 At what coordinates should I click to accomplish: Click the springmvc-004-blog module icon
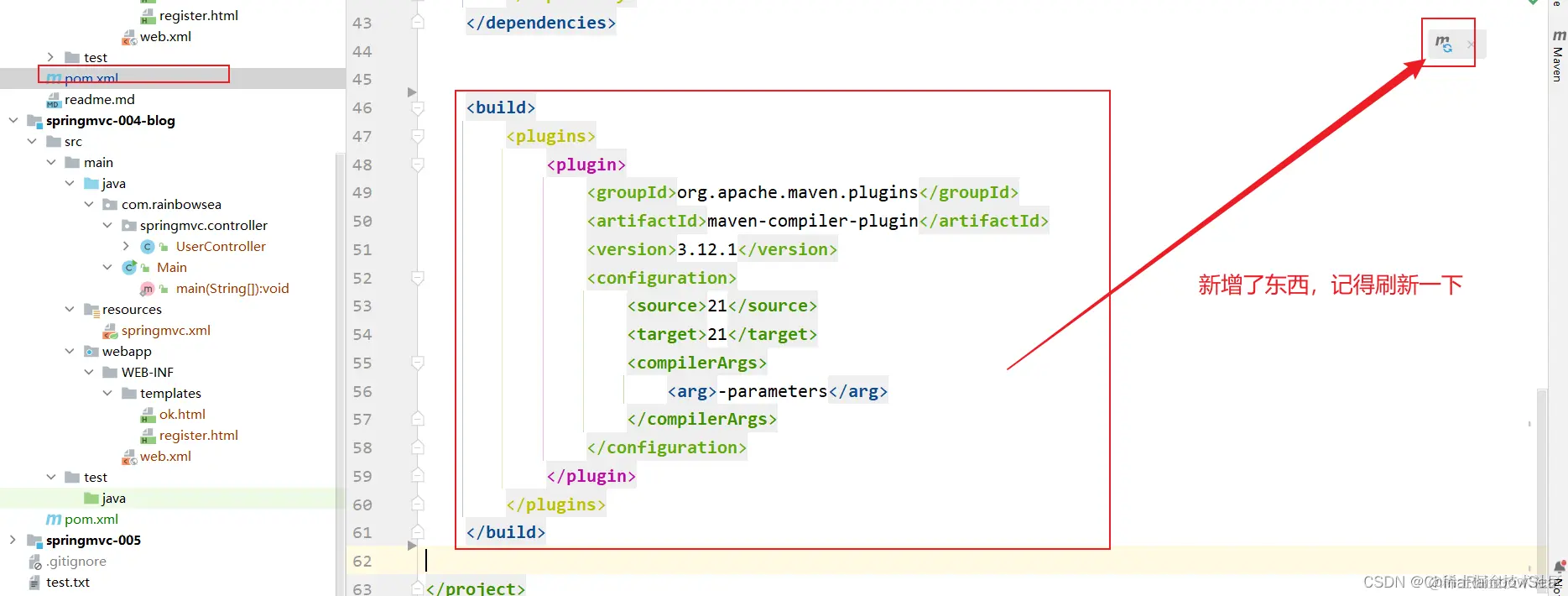click(35, 121)
